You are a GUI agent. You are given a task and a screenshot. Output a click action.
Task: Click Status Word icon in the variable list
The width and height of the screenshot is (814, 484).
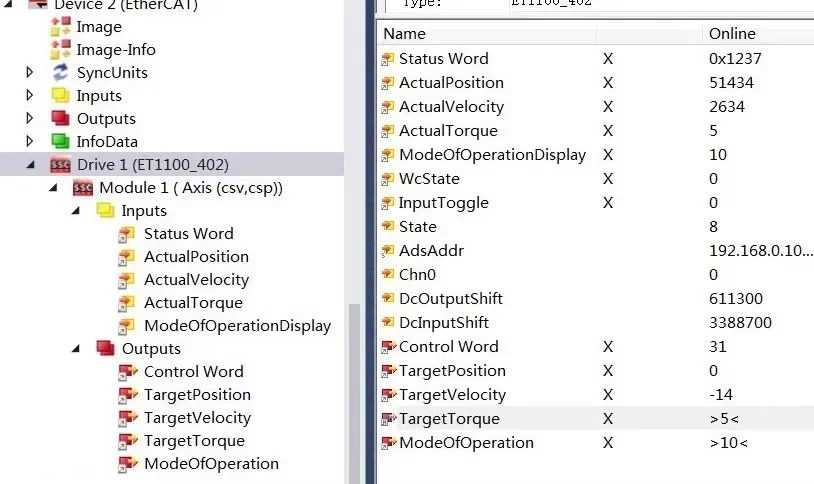(387, 59)
